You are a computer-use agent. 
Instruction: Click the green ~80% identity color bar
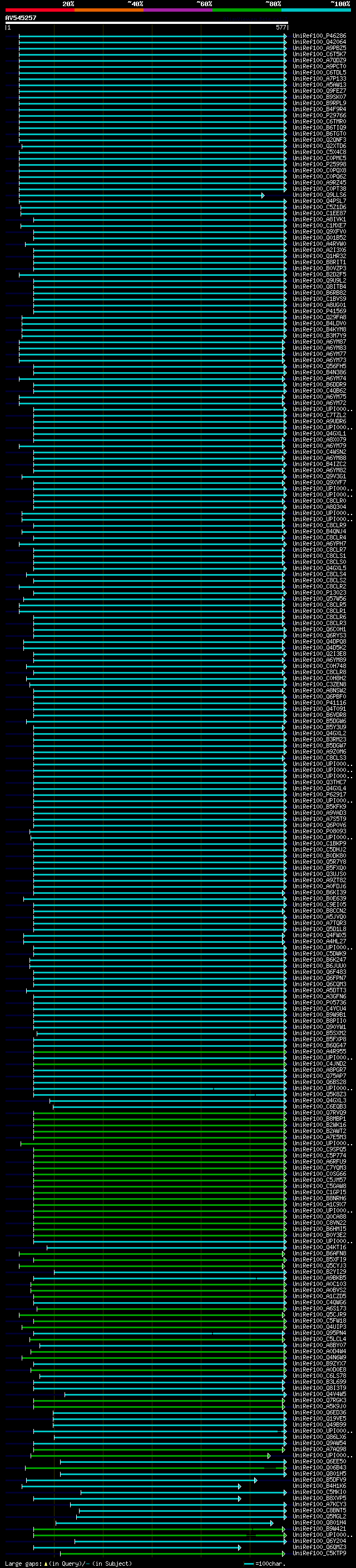click(247, 10)
